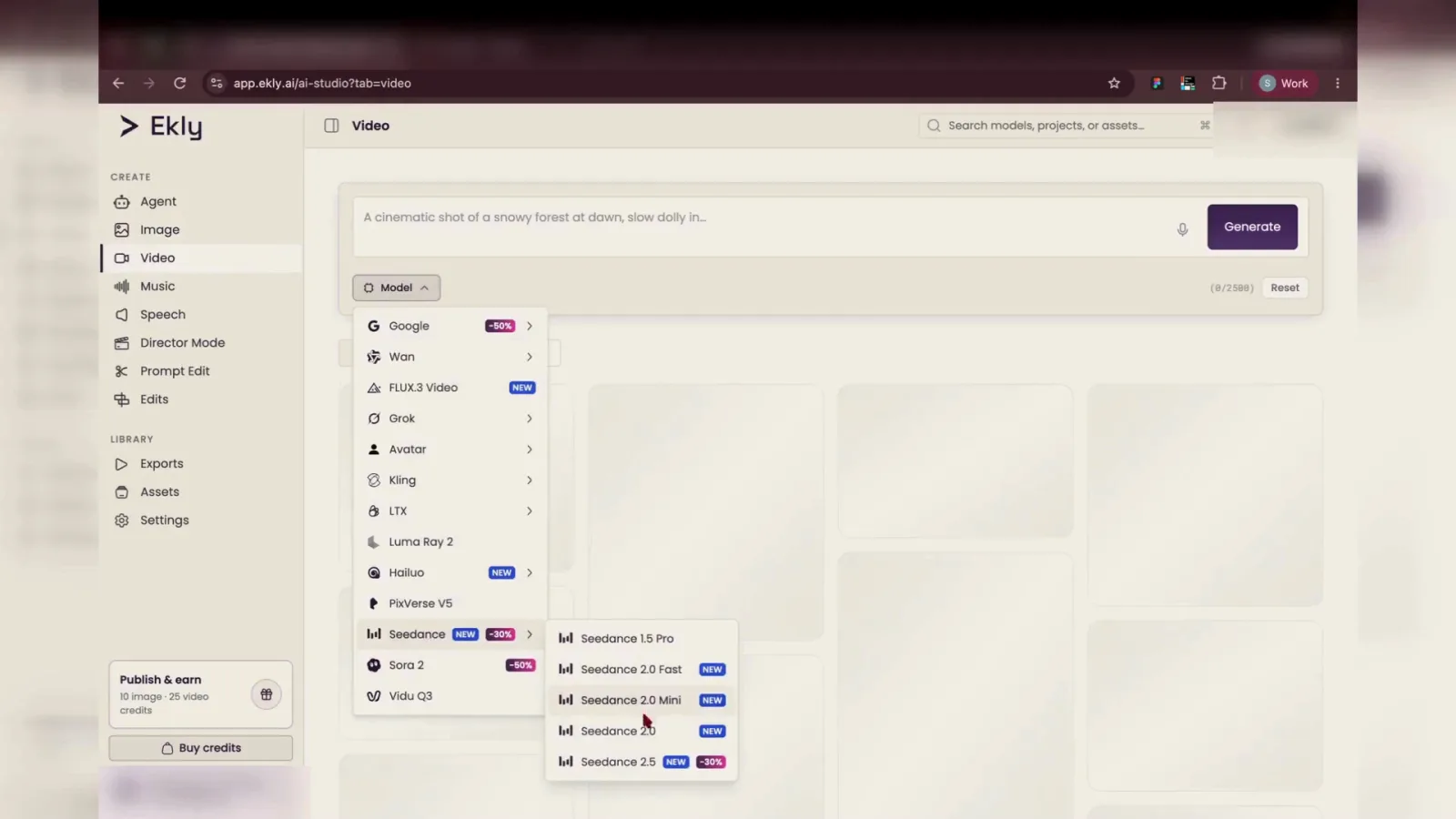
Task: Bookmark this page with the star icon
Action: point(1114,83)
